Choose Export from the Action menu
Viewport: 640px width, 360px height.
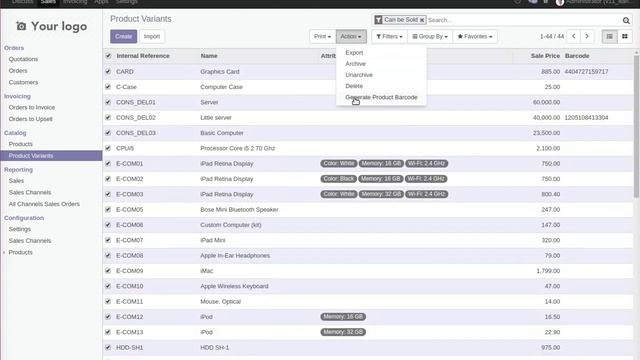point(354,53)
